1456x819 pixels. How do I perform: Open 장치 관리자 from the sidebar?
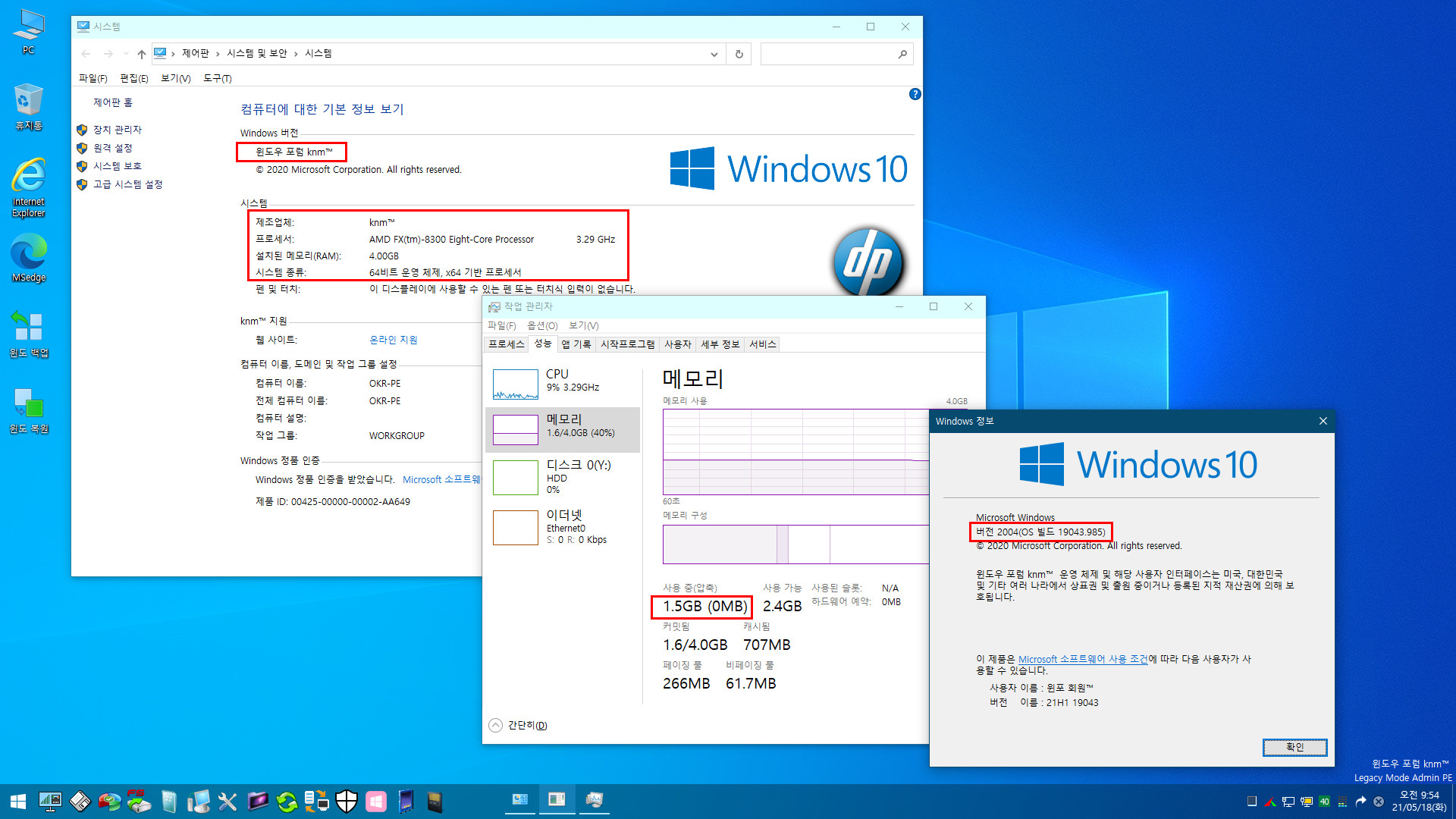[x=118, y=130]
